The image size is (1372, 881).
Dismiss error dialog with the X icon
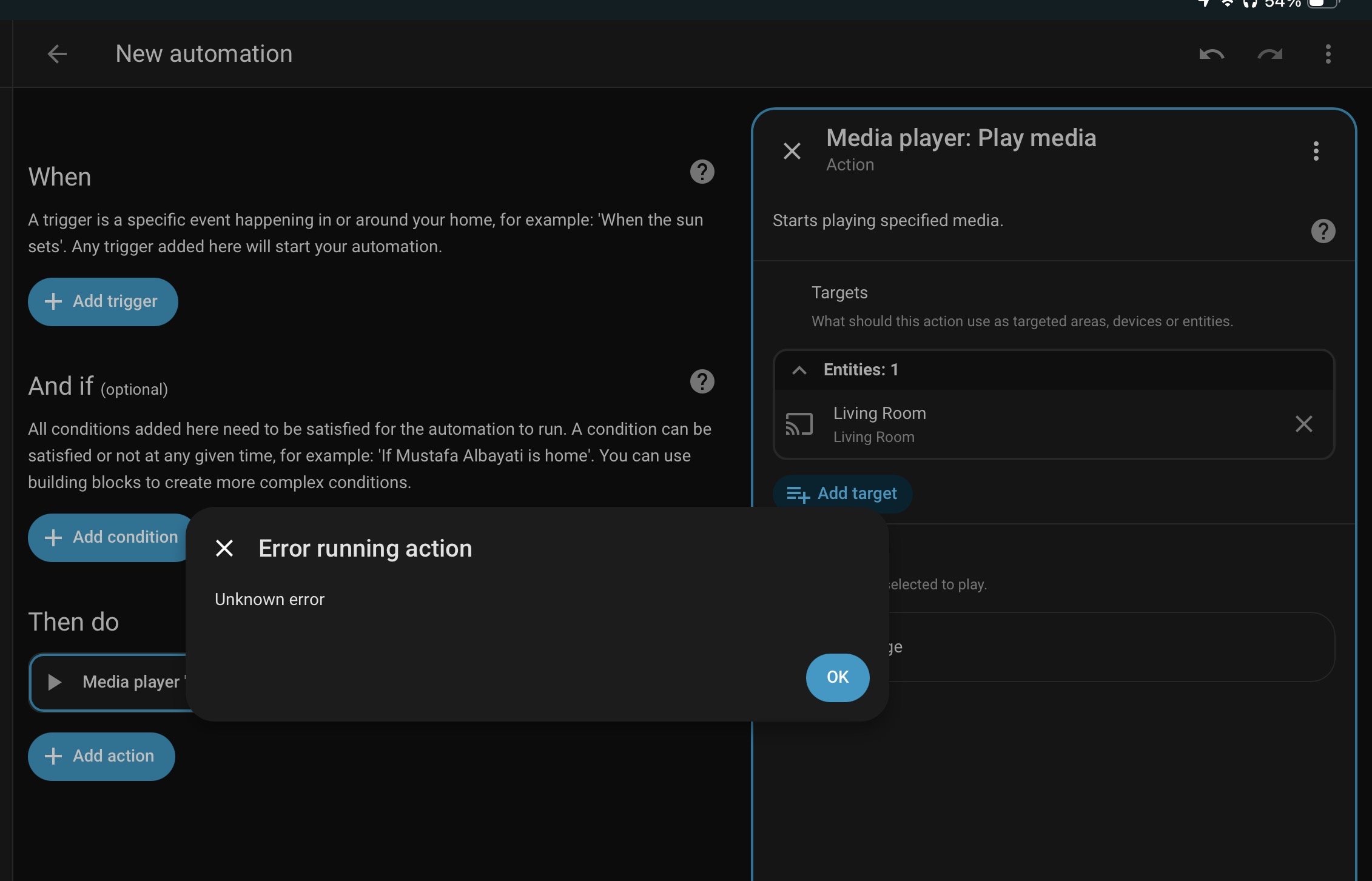(x=224, y=548)
